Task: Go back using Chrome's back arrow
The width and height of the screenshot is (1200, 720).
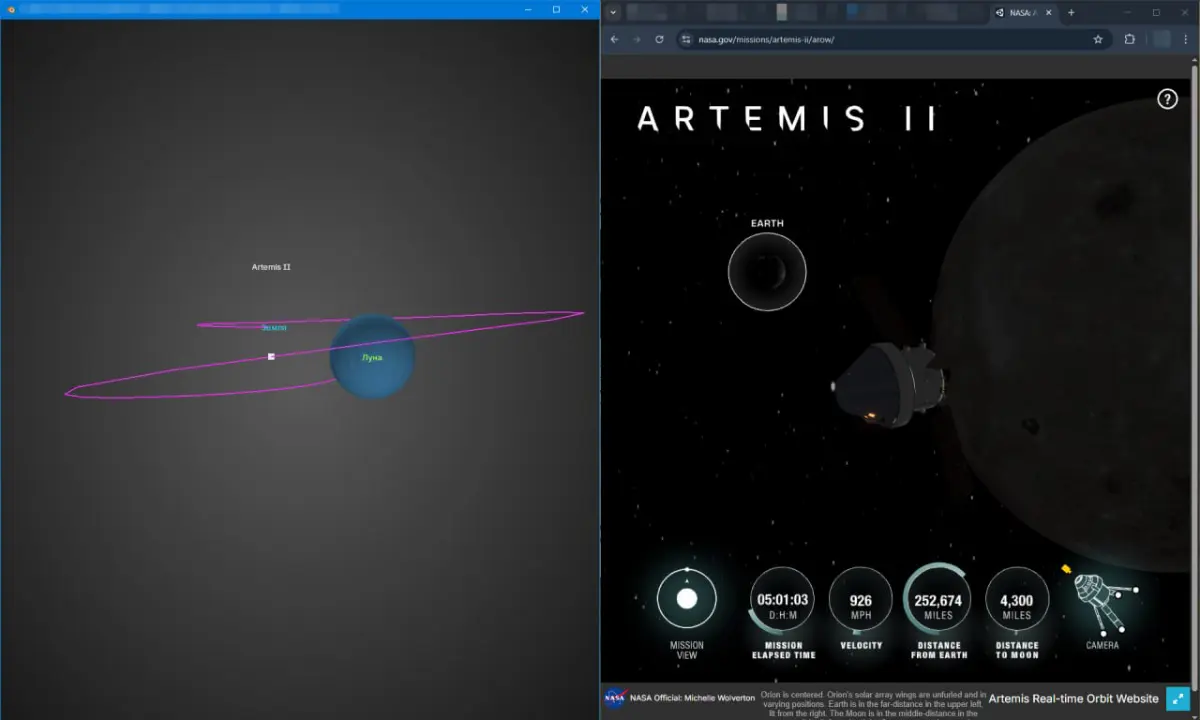Action: [615, 39]
